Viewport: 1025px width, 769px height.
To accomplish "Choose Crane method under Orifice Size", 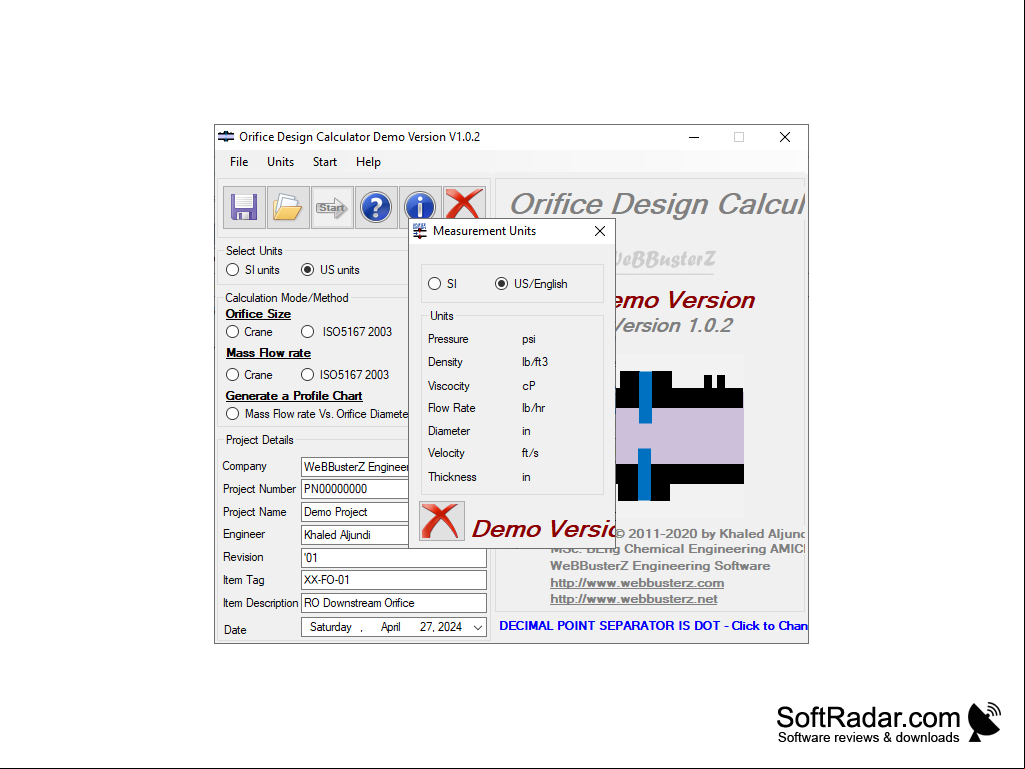I will [x=233, y=332].
